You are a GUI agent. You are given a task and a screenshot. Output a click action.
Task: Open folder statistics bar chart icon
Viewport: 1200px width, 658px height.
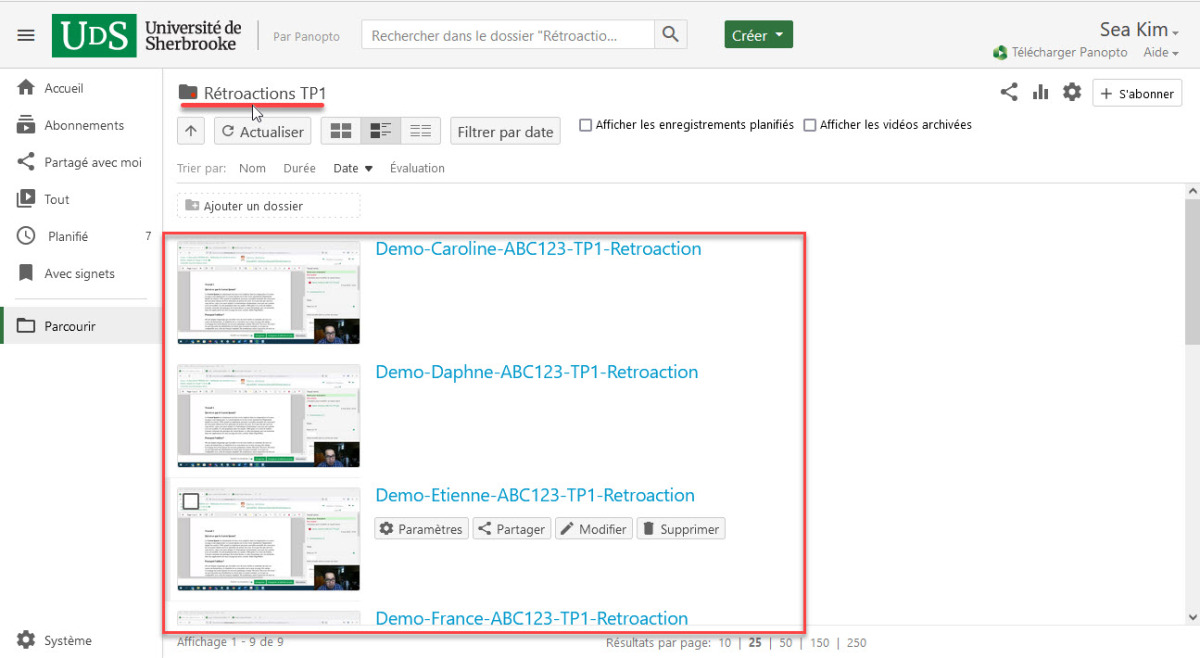(1041, 93)
